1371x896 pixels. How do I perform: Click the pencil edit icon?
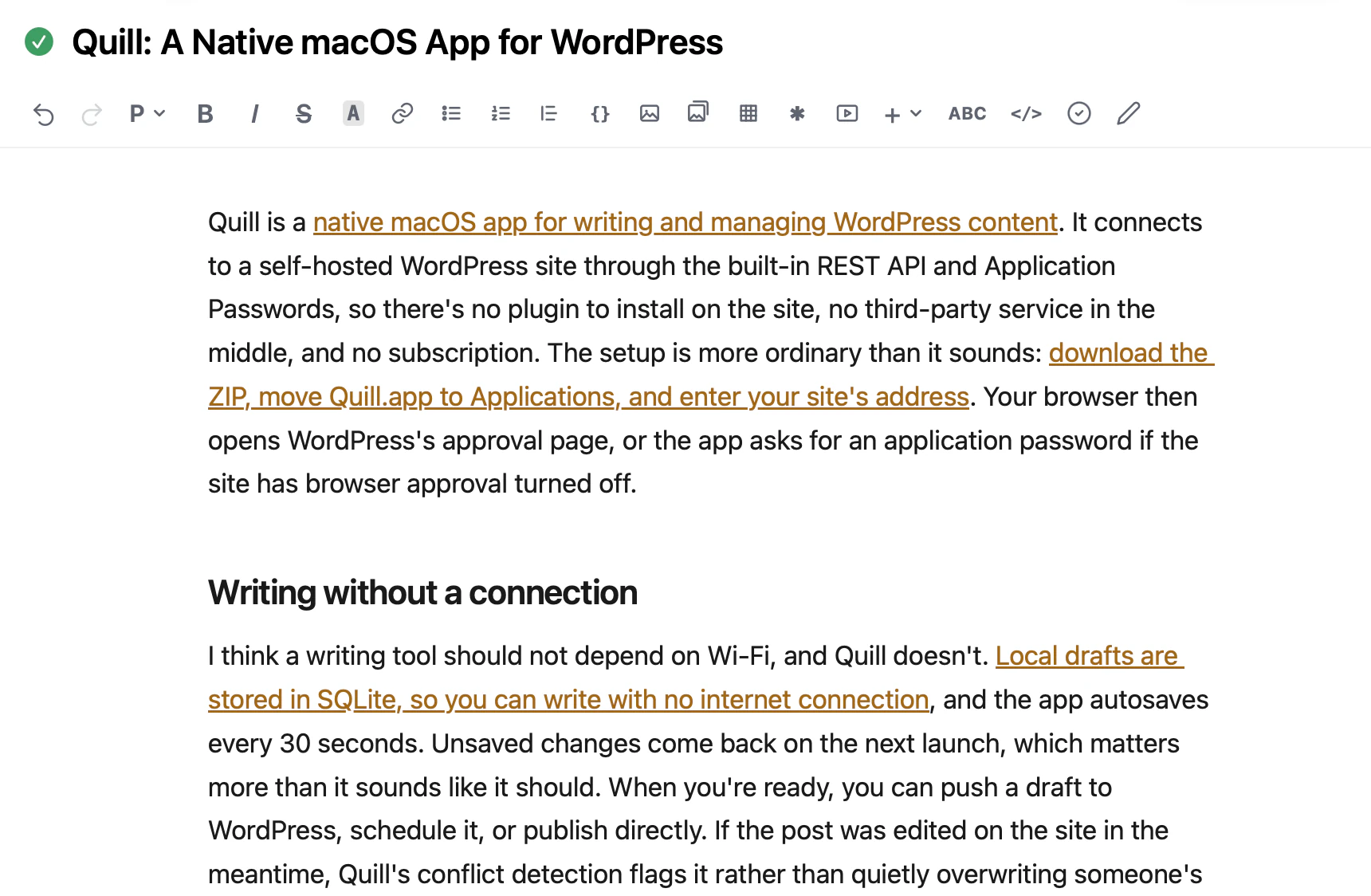point(1128,114)
